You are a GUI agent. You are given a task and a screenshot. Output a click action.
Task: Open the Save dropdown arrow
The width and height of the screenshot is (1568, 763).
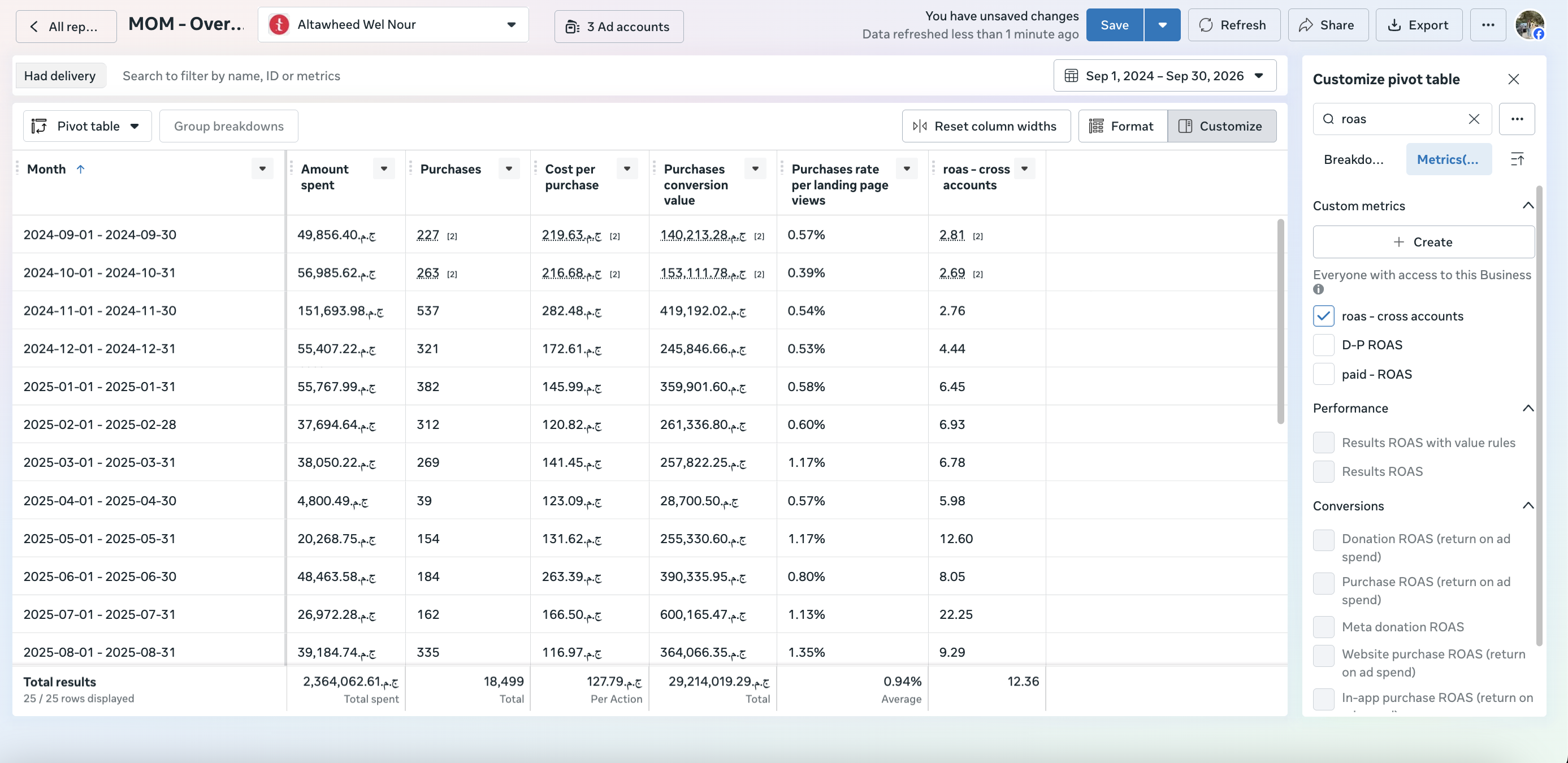(x=1162, y=25)
